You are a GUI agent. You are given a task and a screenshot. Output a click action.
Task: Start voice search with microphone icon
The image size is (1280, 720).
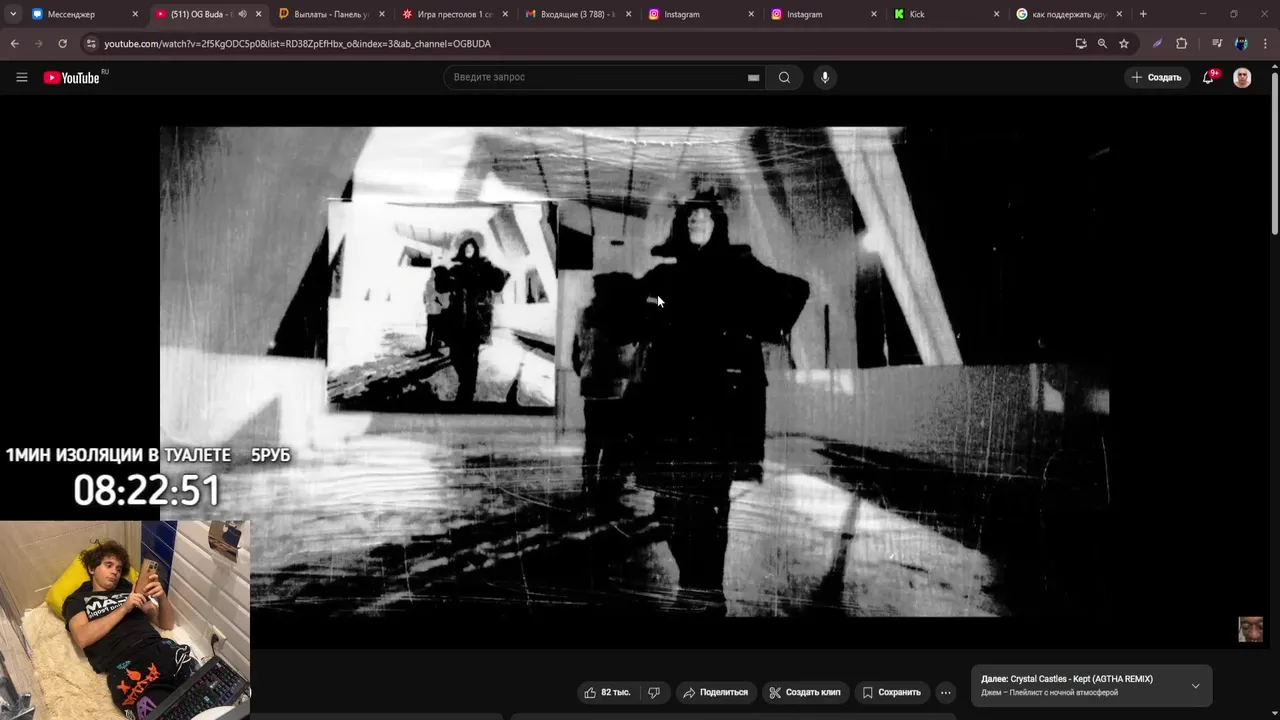tap(824, 77)
